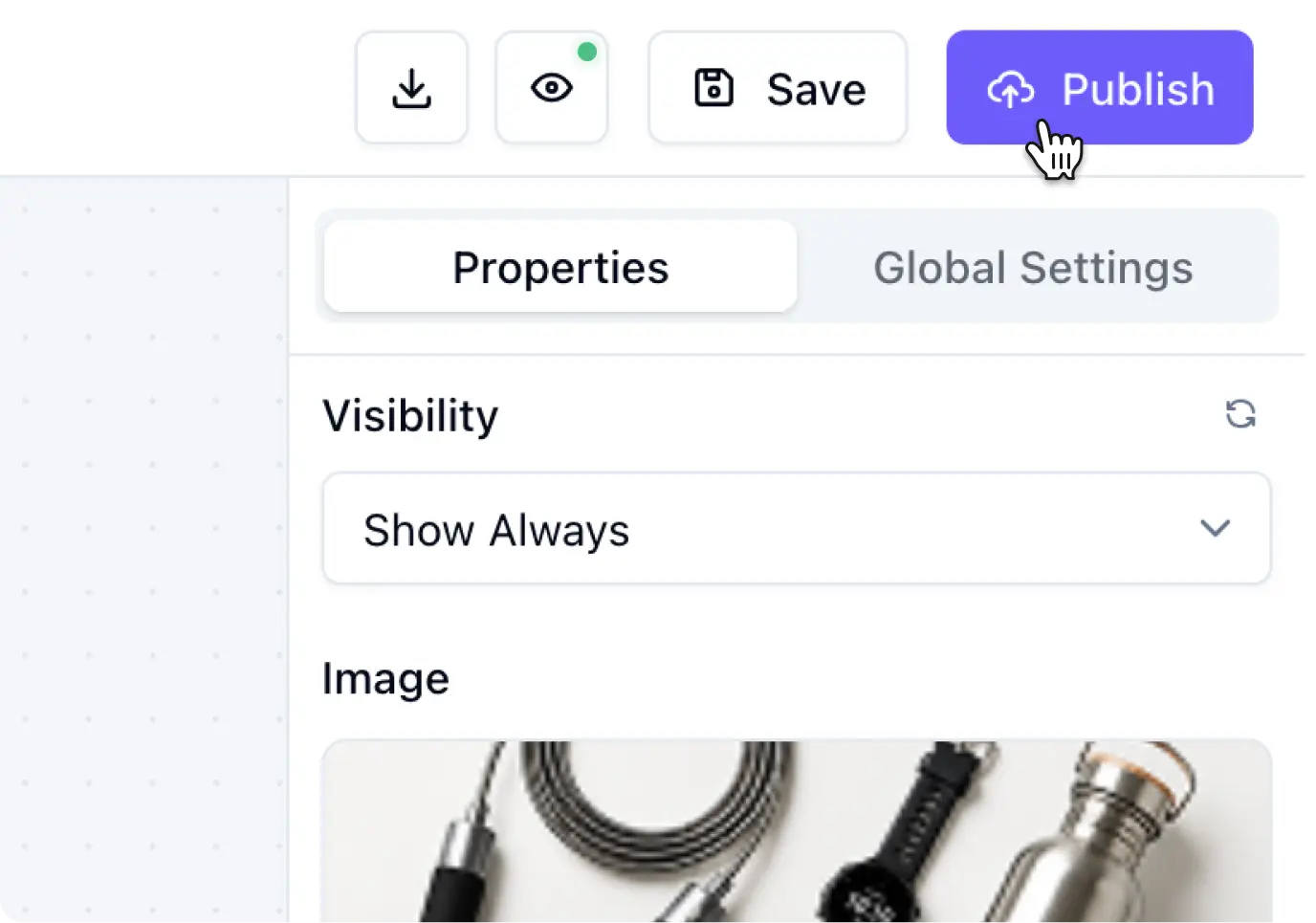Publish the page with the purple button

tap(1100, 88)
